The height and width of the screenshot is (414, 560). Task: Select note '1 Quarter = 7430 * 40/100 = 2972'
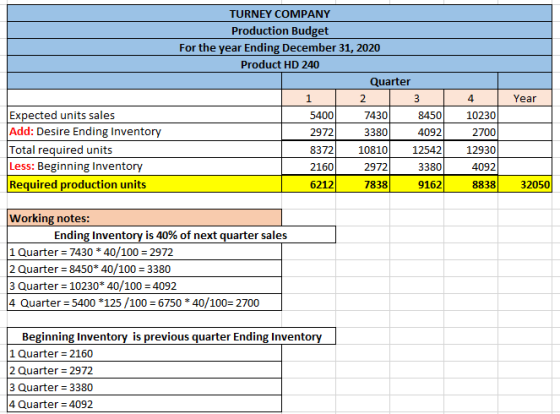[x=144, y=251]
